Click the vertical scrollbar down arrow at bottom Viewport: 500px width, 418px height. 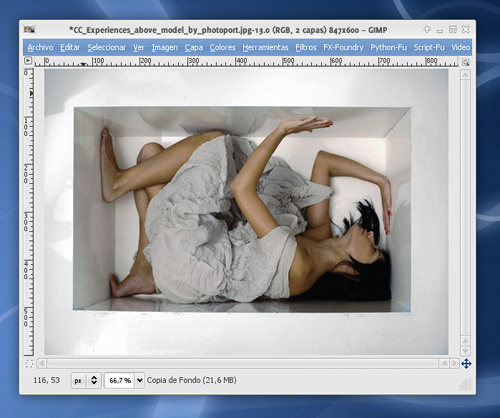click(465, 351)
